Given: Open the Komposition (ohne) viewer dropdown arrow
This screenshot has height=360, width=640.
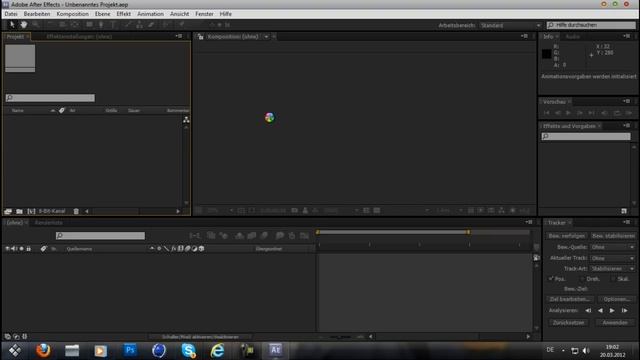Looking at the screenshot, I should [267, 37].
